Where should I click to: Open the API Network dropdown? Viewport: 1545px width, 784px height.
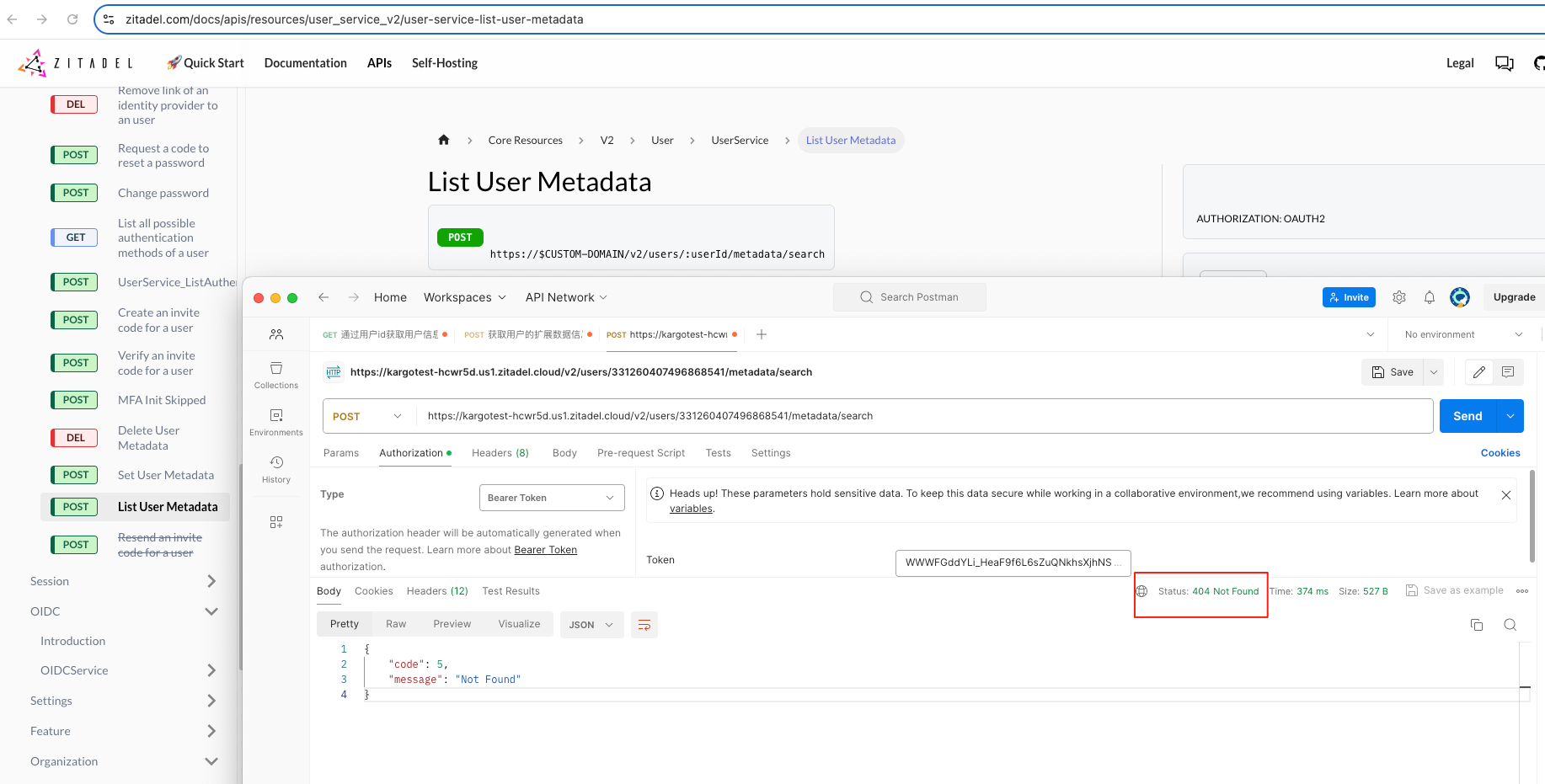pyautogui.click(x=566, y=297)
